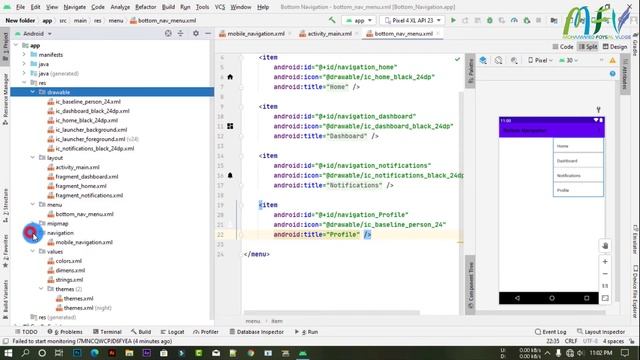Open the Layout Inspector
Viewport: 640px width, 360px height.
(x=601, y=332)
